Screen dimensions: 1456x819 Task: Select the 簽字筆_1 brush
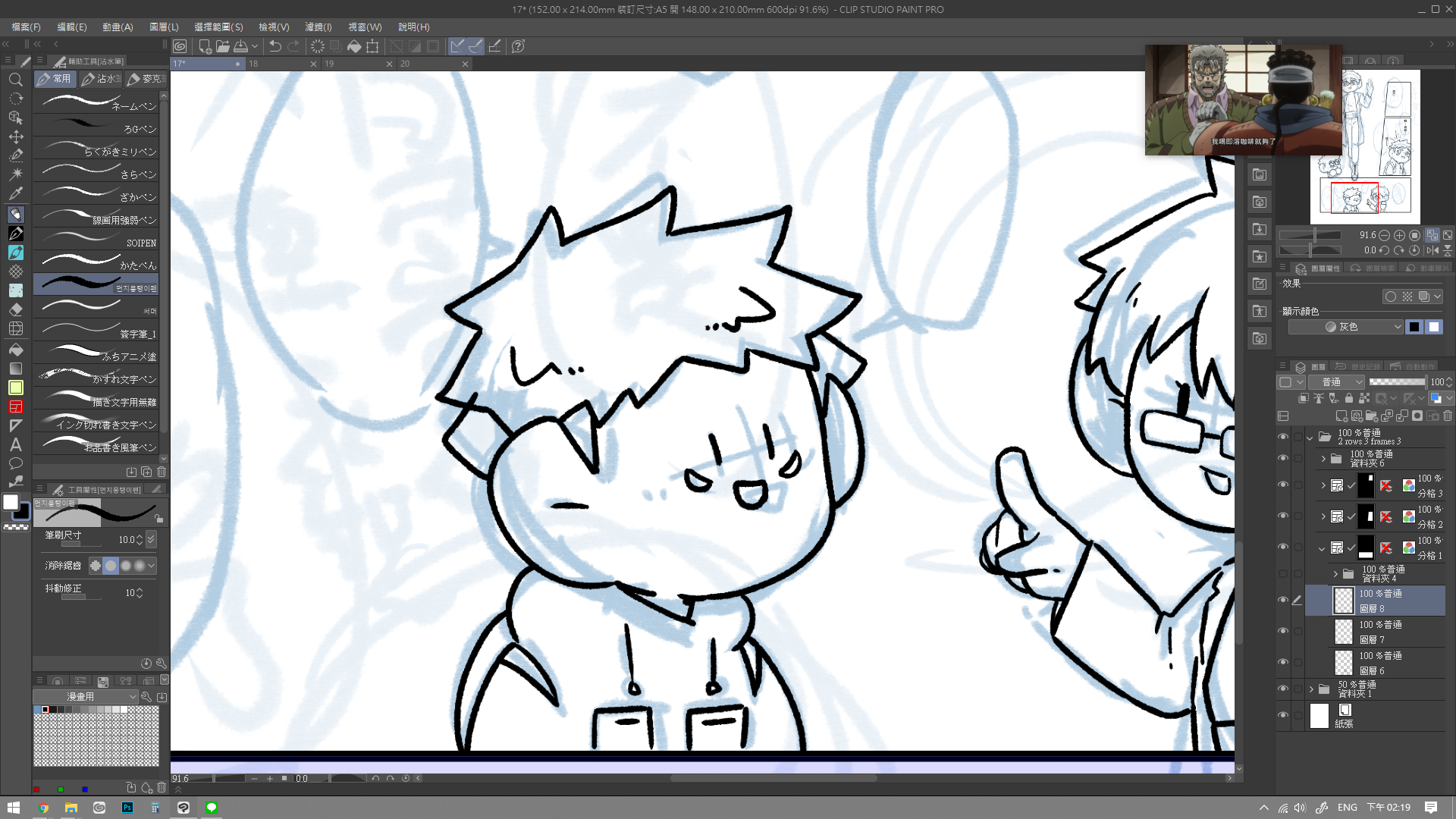[x=96, y=330]
